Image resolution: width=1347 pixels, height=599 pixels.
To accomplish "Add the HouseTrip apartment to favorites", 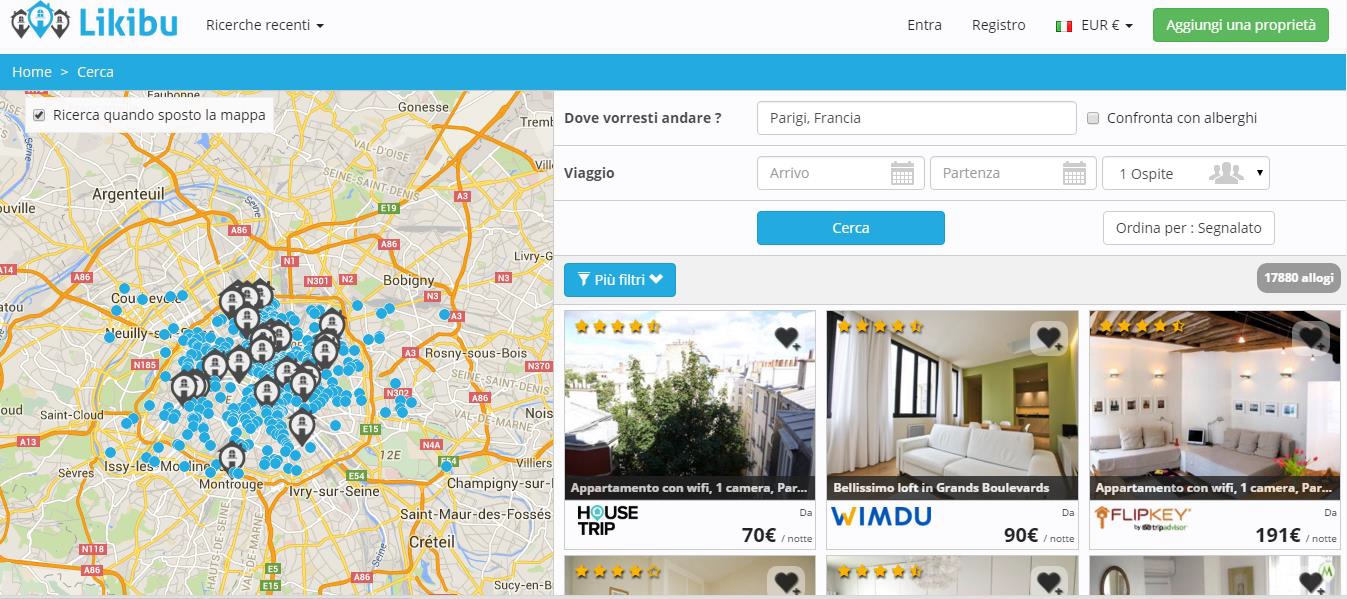I will (787, 338).
